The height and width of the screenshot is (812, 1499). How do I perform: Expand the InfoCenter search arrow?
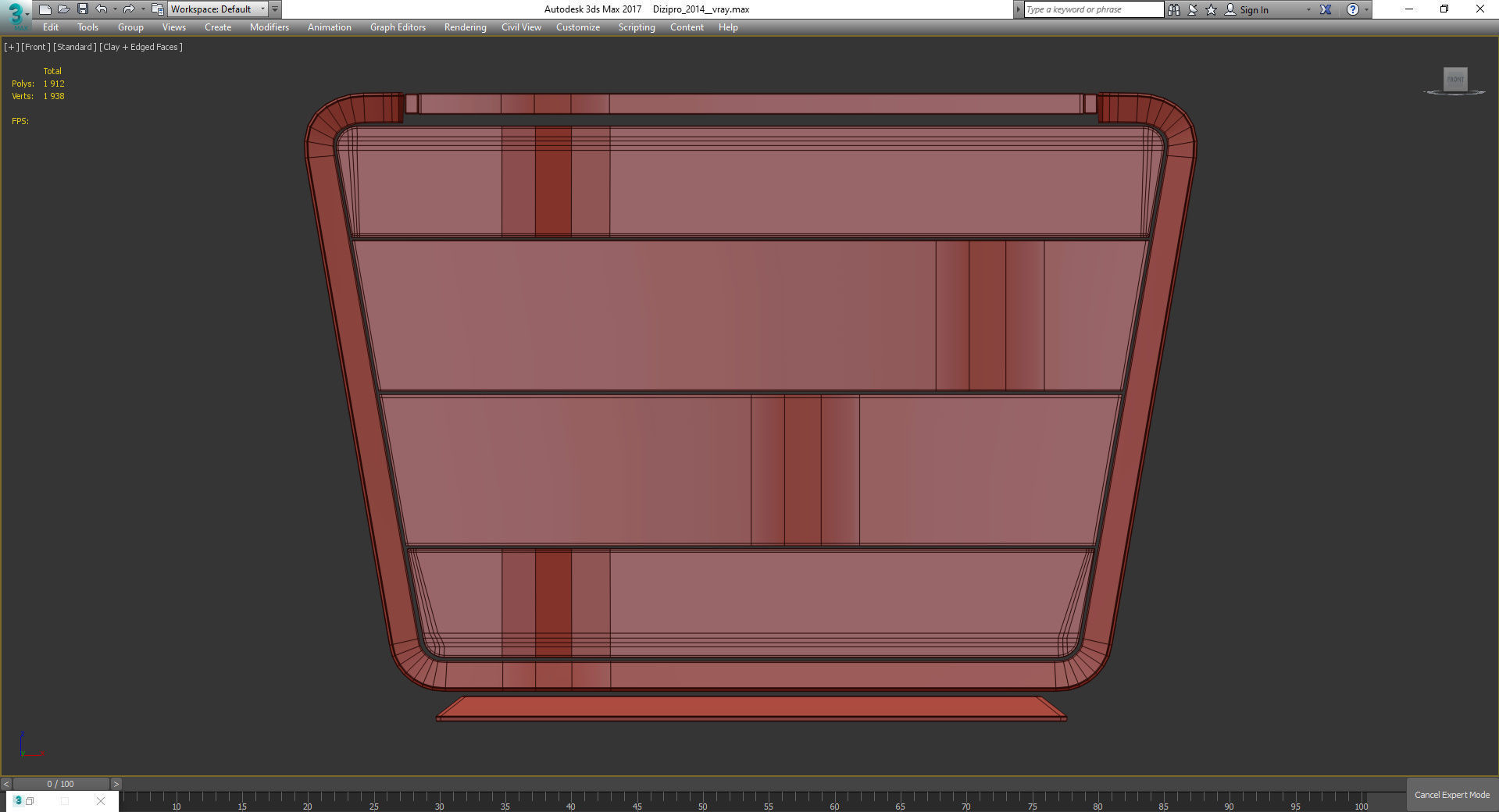coord(1018,9)
